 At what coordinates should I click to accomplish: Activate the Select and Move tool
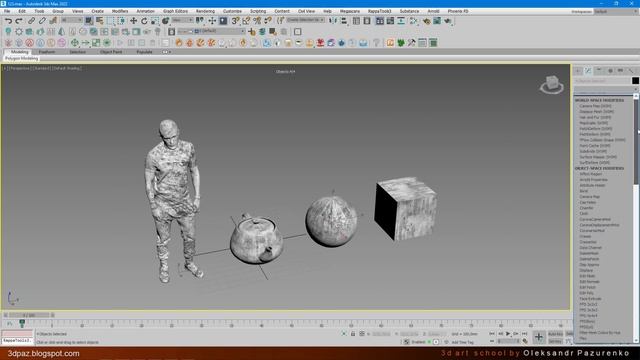coord(133,20)
